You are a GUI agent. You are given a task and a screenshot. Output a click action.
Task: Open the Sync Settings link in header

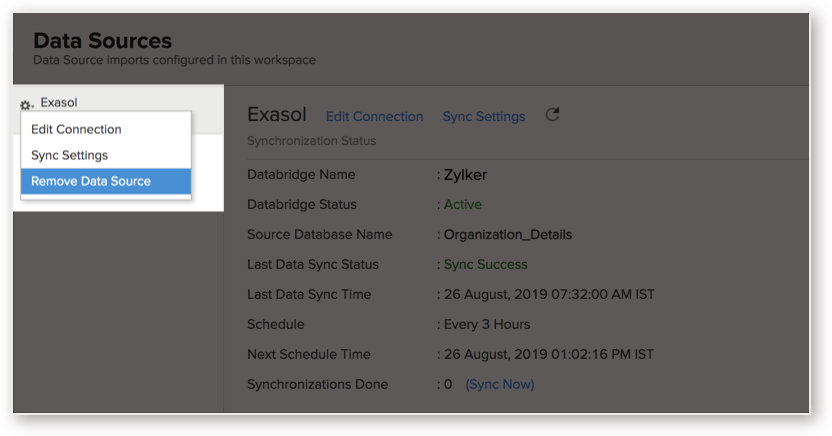484,117
